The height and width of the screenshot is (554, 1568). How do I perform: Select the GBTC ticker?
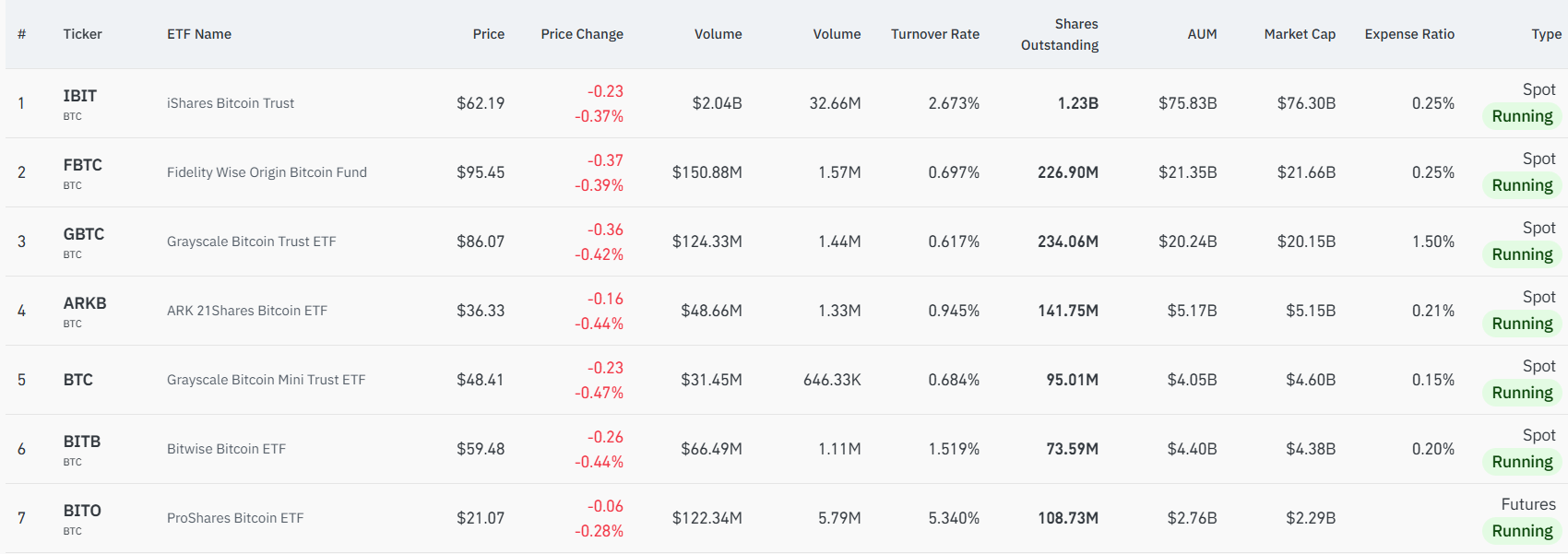pos(83,234)
